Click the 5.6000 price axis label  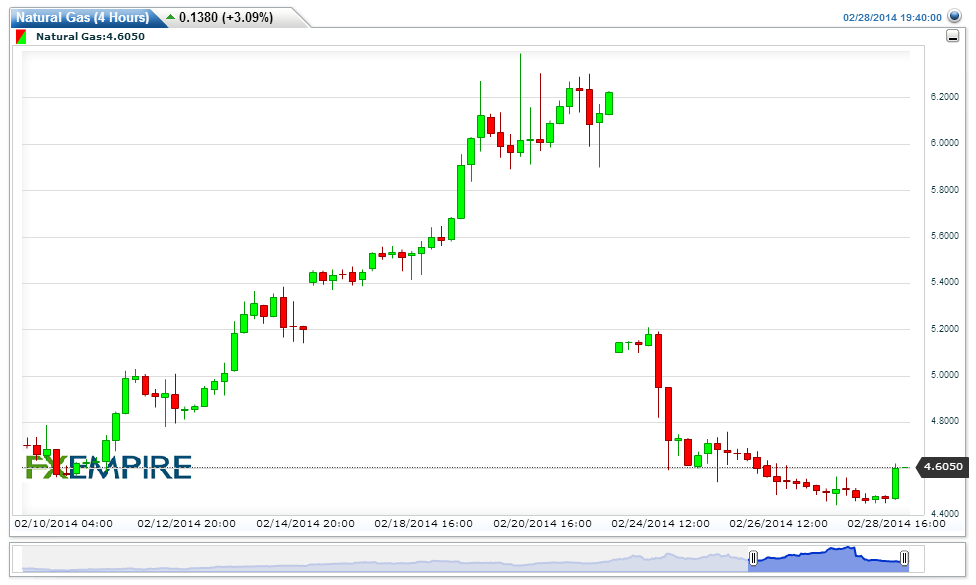pos(944,236)
